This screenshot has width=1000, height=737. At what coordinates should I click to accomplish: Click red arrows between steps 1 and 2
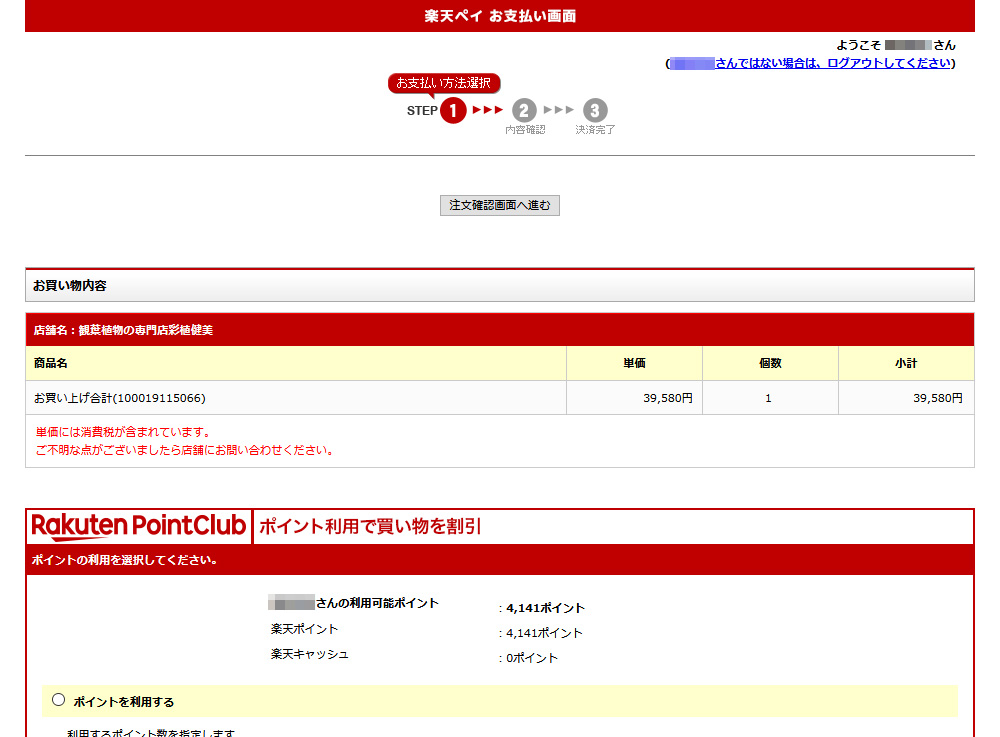click(488, 110)
